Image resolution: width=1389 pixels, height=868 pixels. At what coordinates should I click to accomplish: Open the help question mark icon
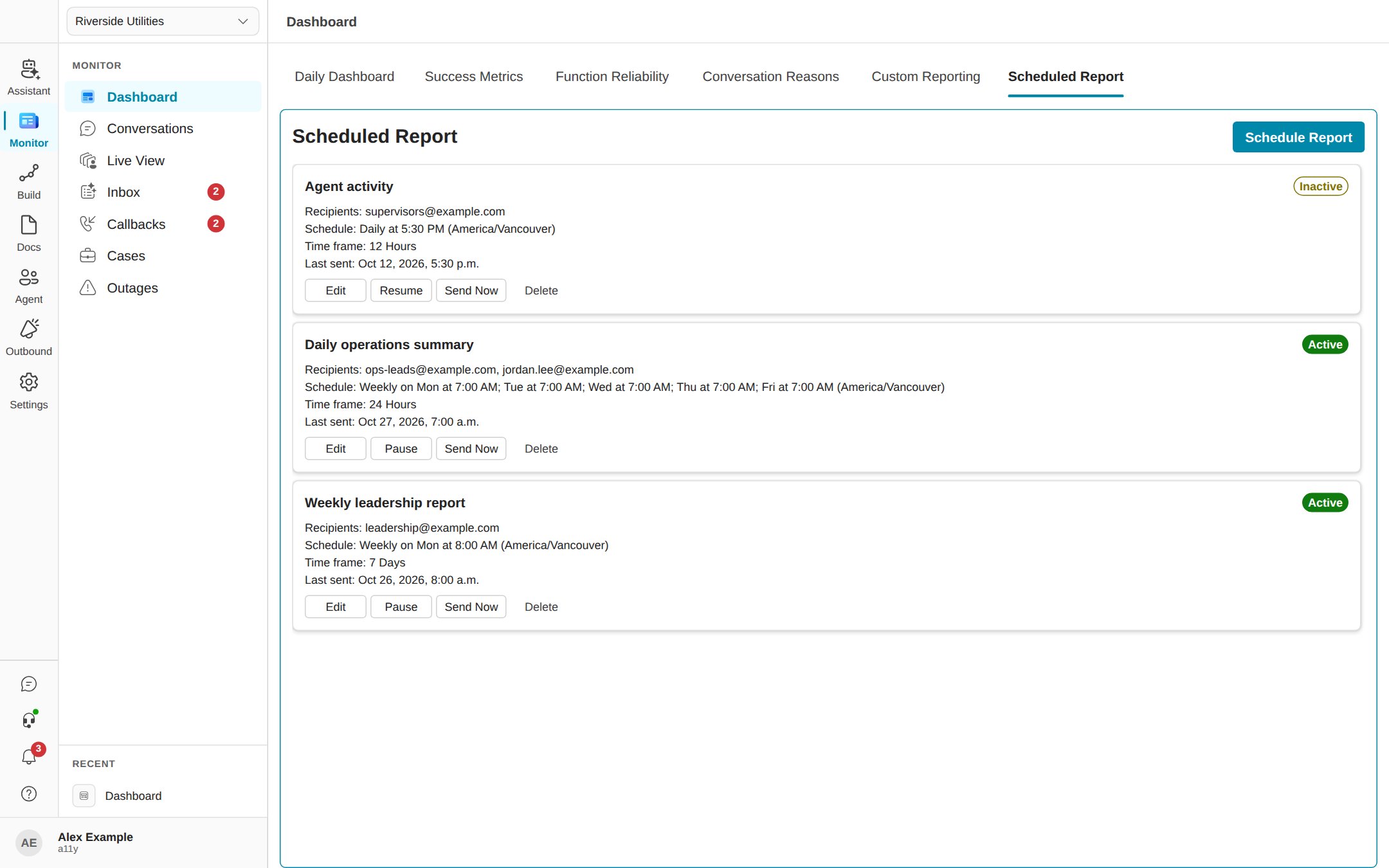point(29,794)
